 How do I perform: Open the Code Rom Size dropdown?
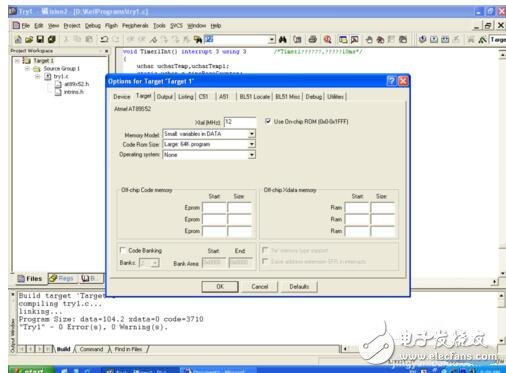(252, 144)
